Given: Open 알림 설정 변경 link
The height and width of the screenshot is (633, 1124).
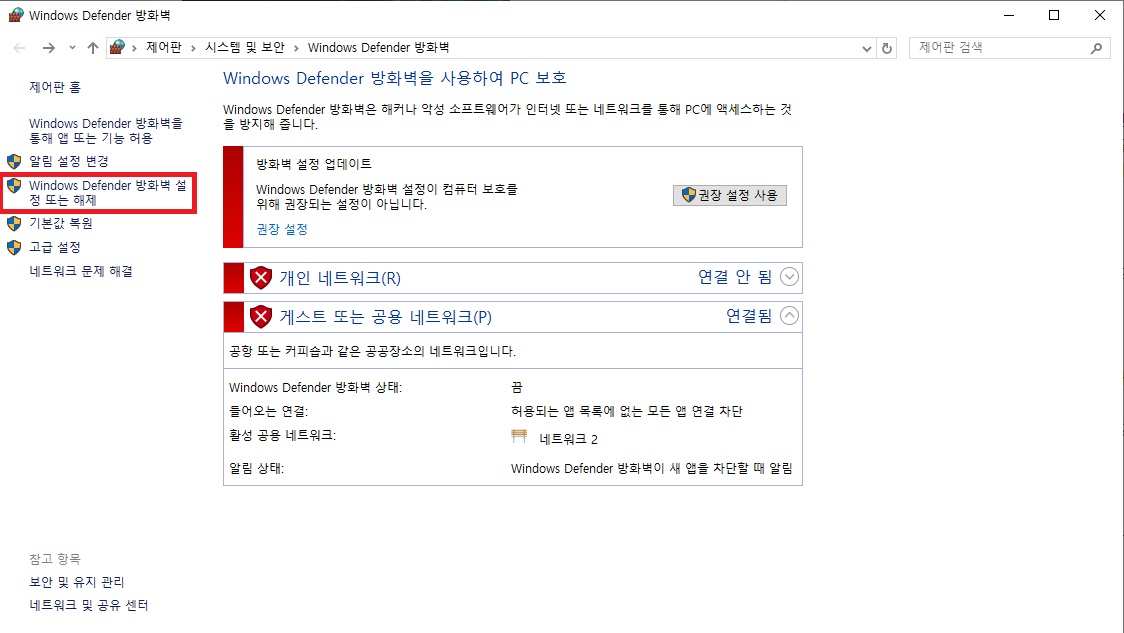Looking at the screenshot, I should tap(69, 161).
